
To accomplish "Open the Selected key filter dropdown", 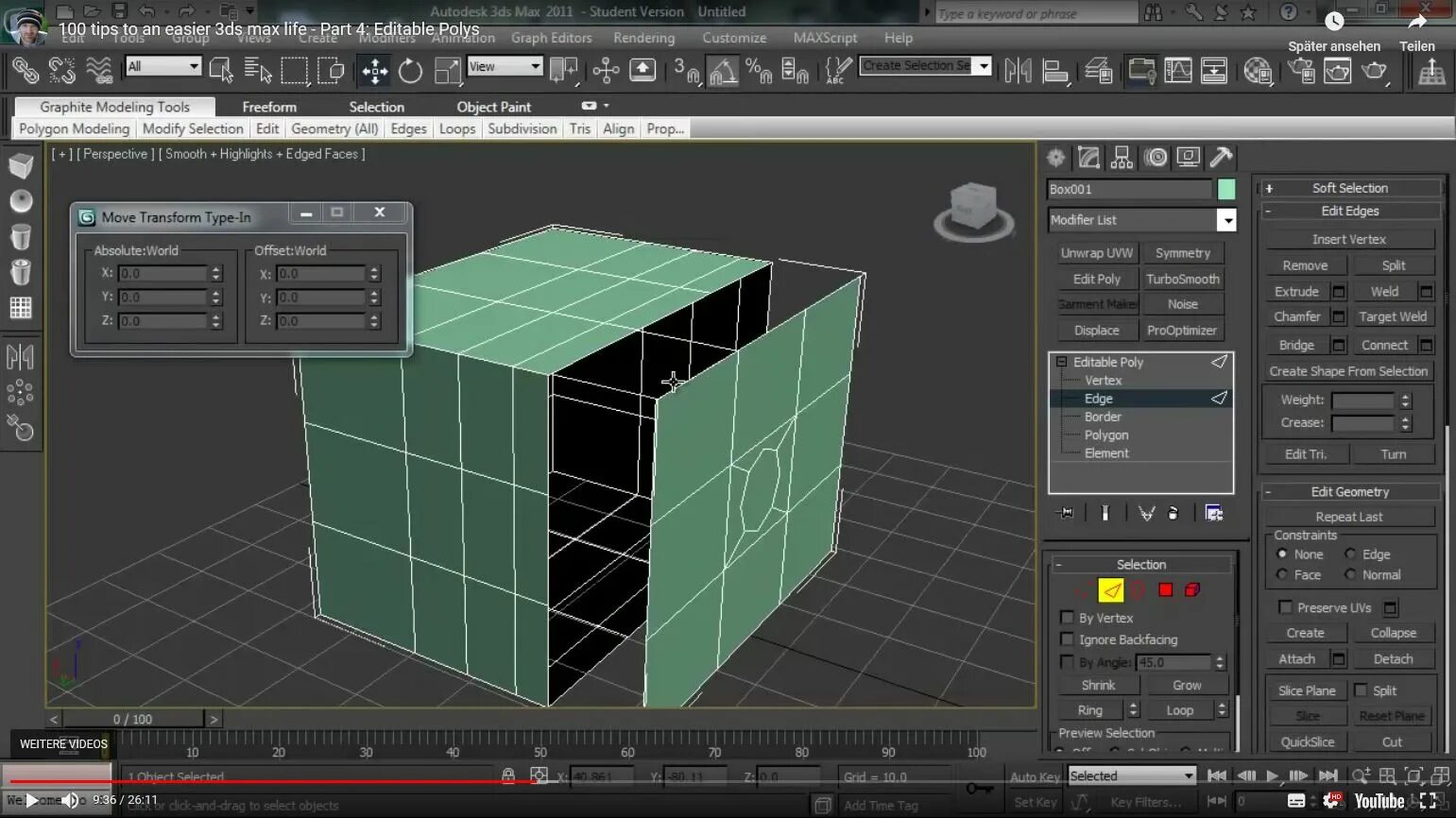I will tap(1132, 775).
